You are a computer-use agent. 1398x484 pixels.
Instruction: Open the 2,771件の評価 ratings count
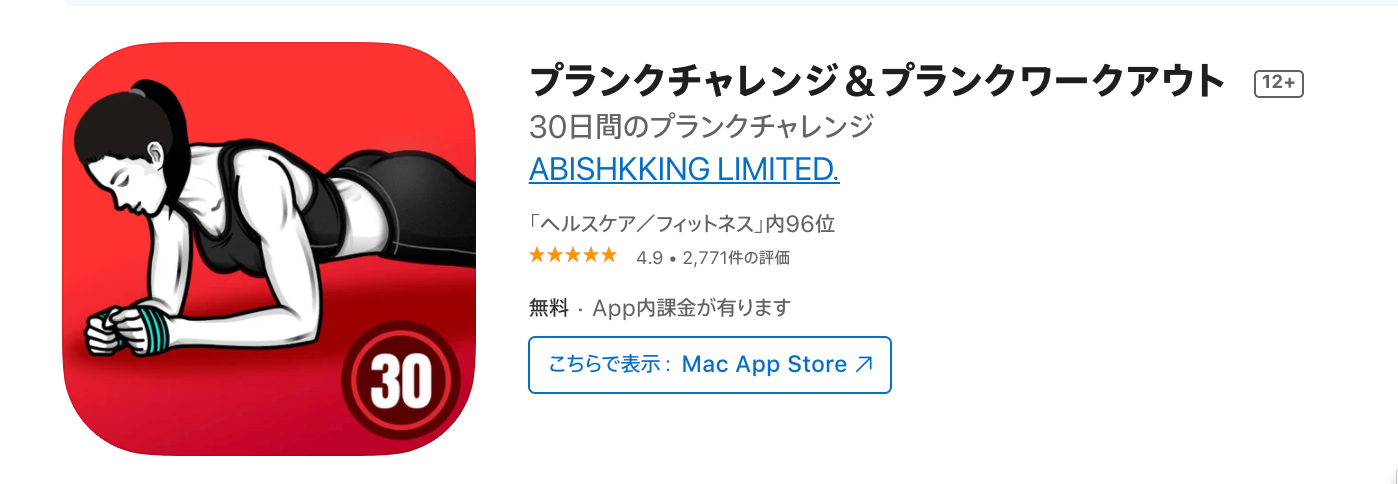(x=736, y=257)
